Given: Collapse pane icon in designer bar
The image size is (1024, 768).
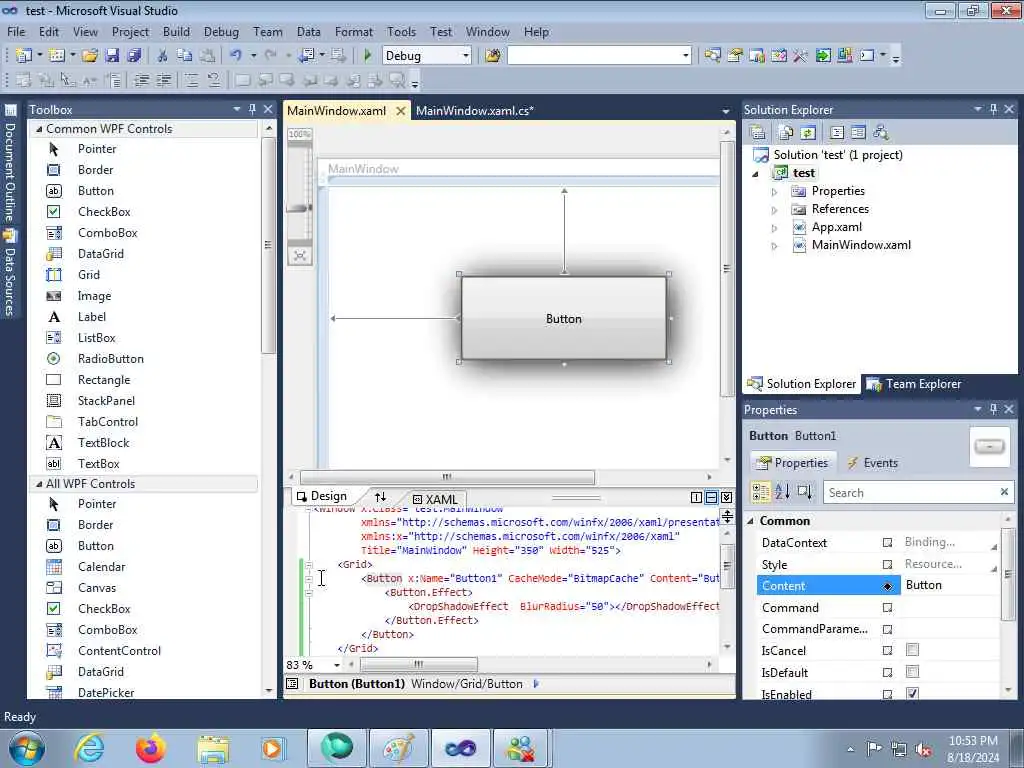Looking at the screenshot, I should point(726,498).
